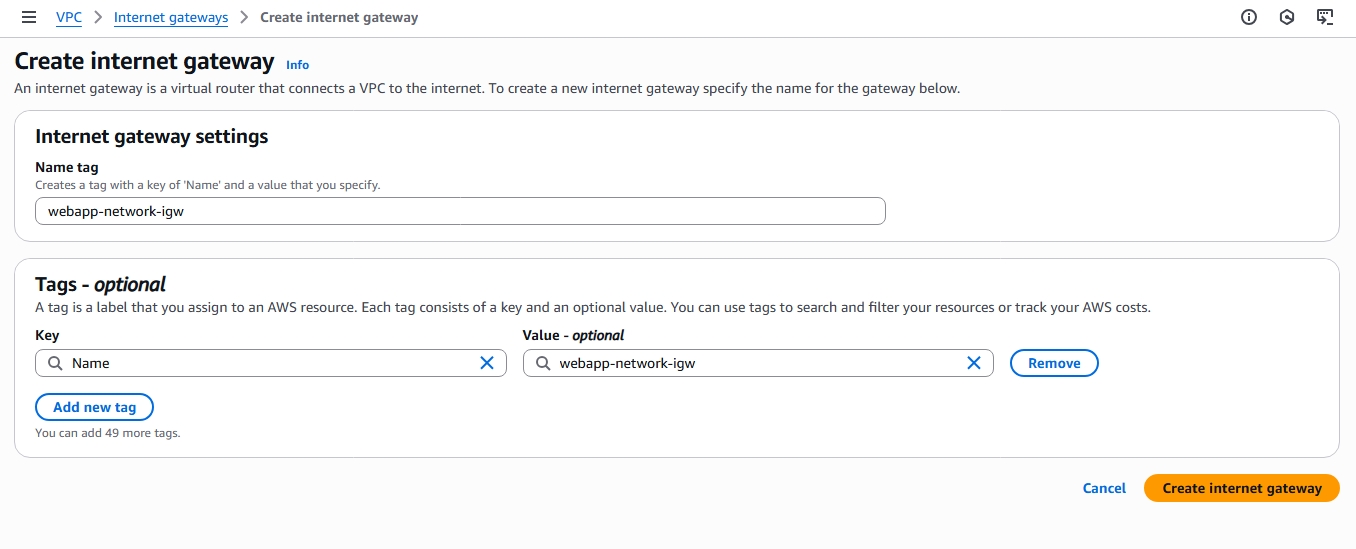This screenshot has width=1356, height=549.
Task: Open the Info link beside page title
Action: (297, 65)
